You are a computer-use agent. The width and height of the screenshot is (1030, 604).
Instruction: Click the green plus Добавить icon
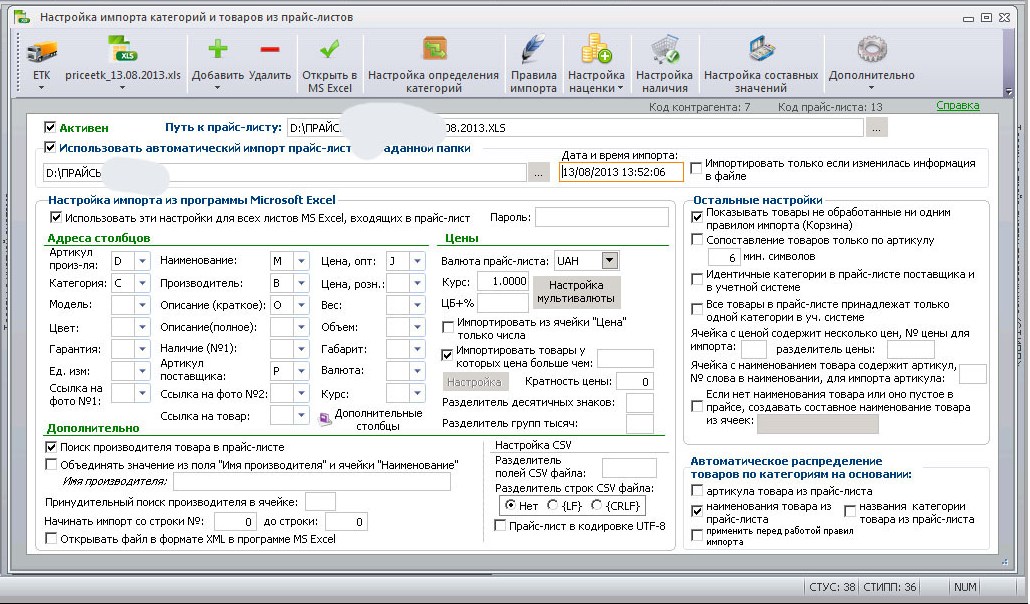pos(217,49)
